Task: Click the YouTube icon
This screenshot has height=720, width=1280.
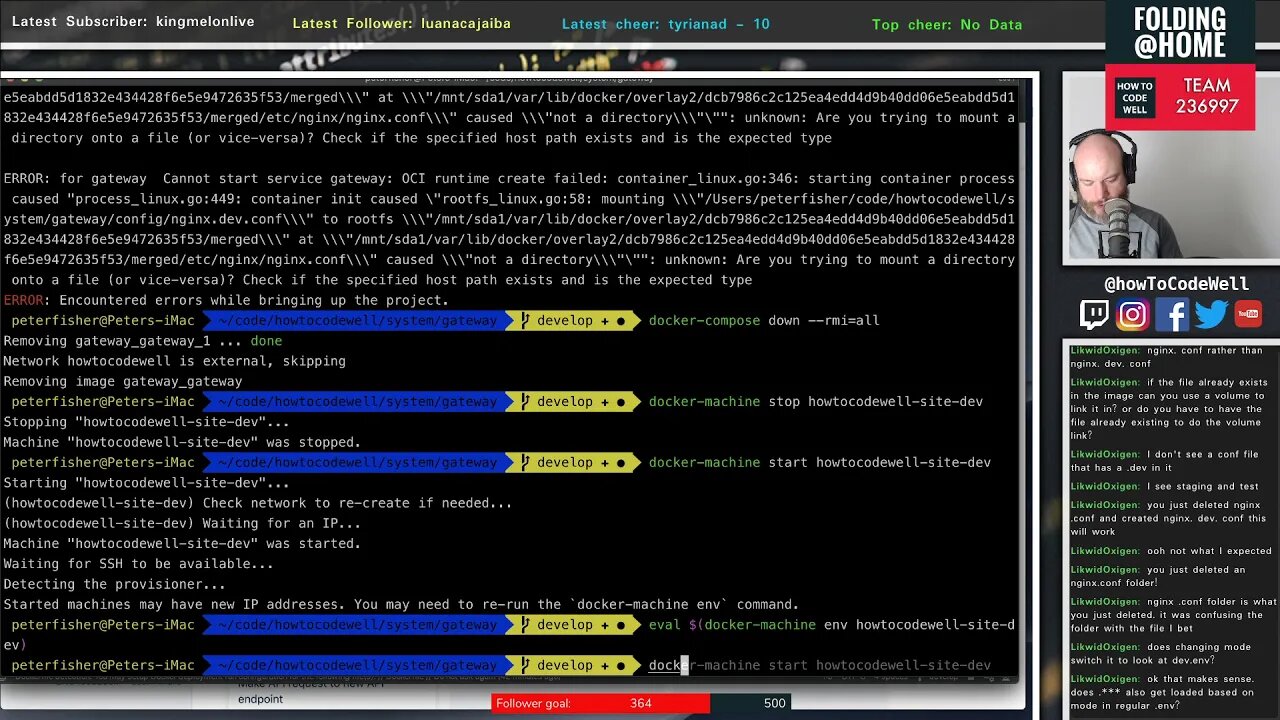Action: [x=1248, y=315]
